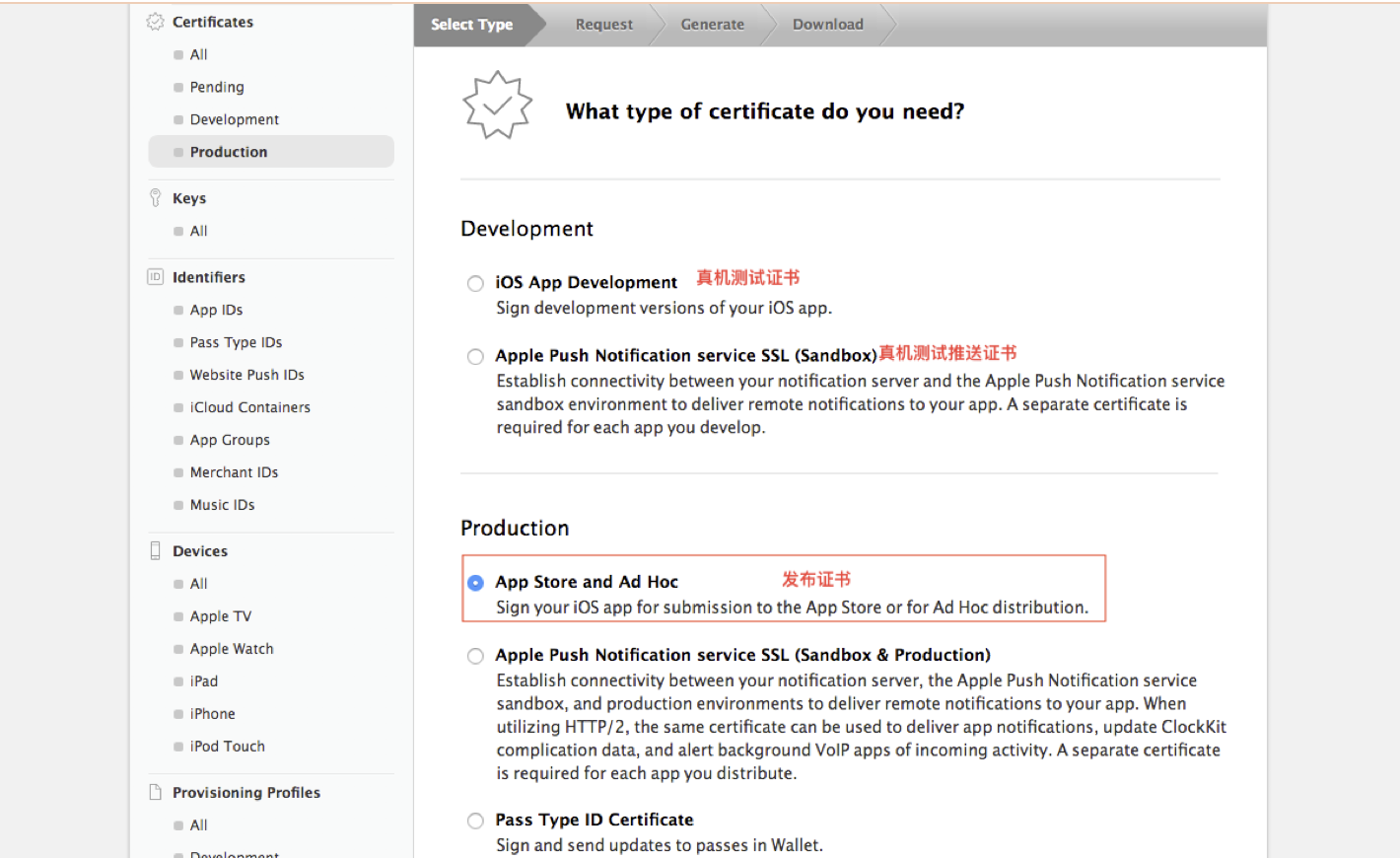Select Pass Type ID Certificate radio button
The width and height of the screenshot is (1400, 858).
click(475, 821)
